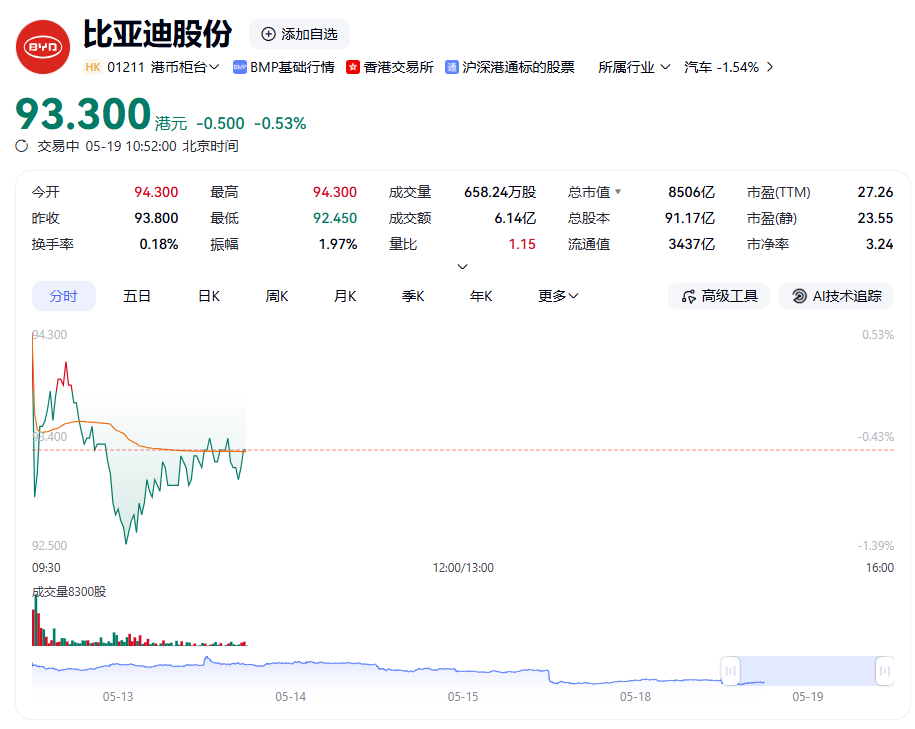This screenshot has height=729, width=915.
Task: Click the 05-18 date on overview timeline
Action: point(635,697)
